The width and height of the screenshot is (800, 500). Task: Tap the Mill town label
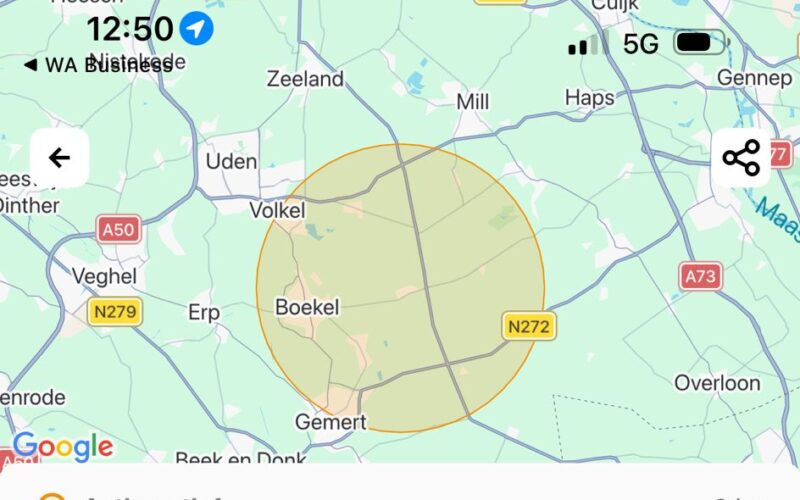coord(472,102)
